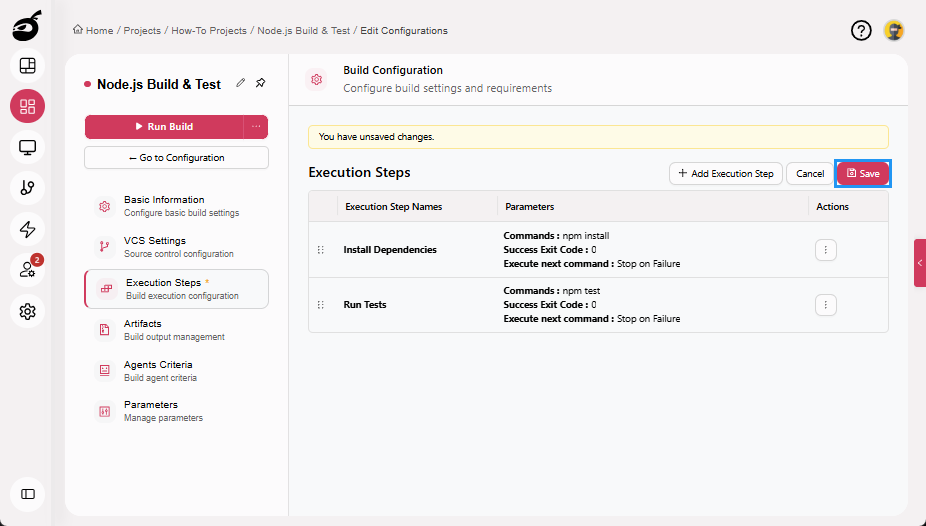Open the app logo home icon
Screen dimensions: 926x526
[27, 26]
